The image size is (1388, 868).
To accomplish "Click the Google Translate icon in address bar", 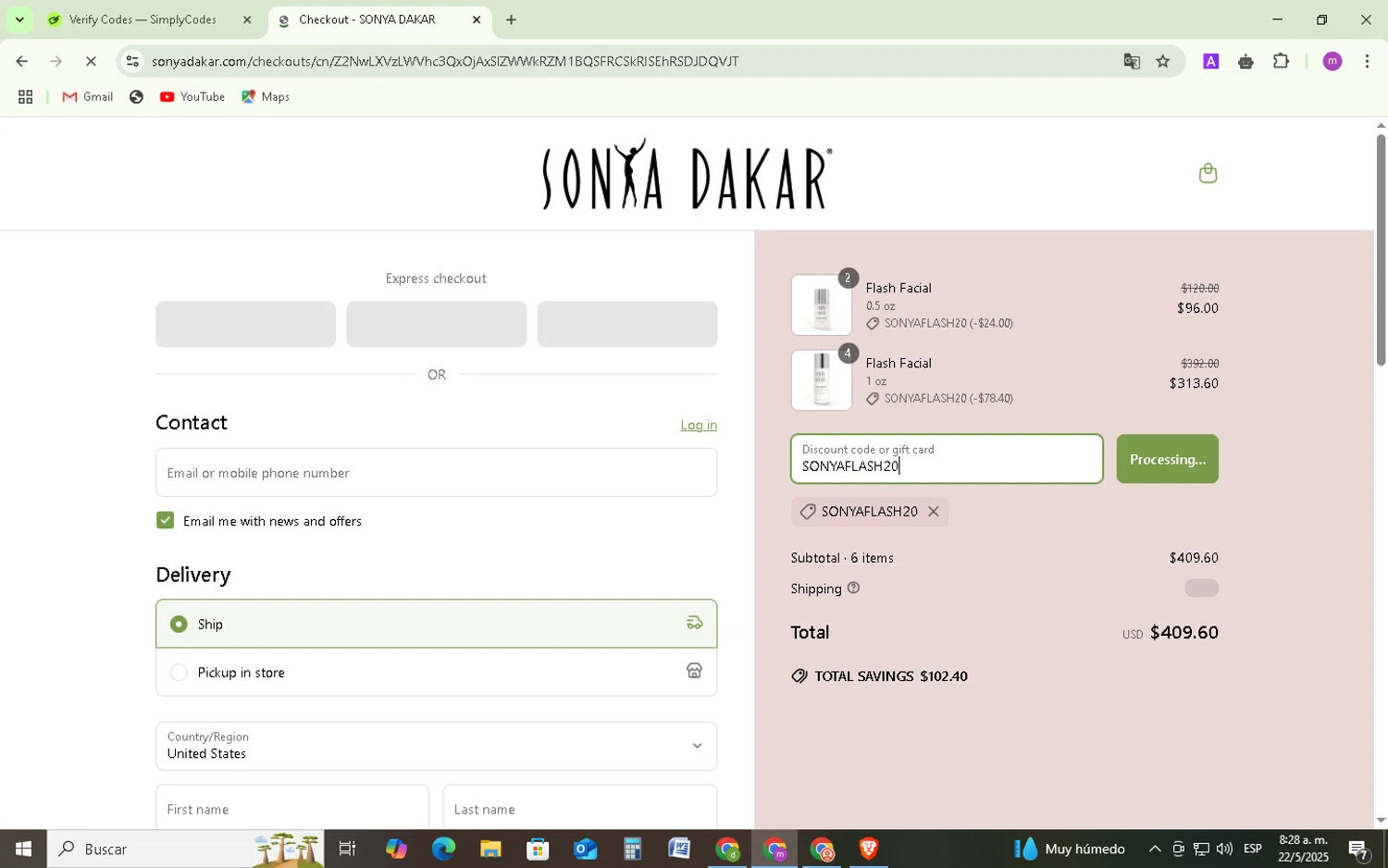I will 1132,61.
